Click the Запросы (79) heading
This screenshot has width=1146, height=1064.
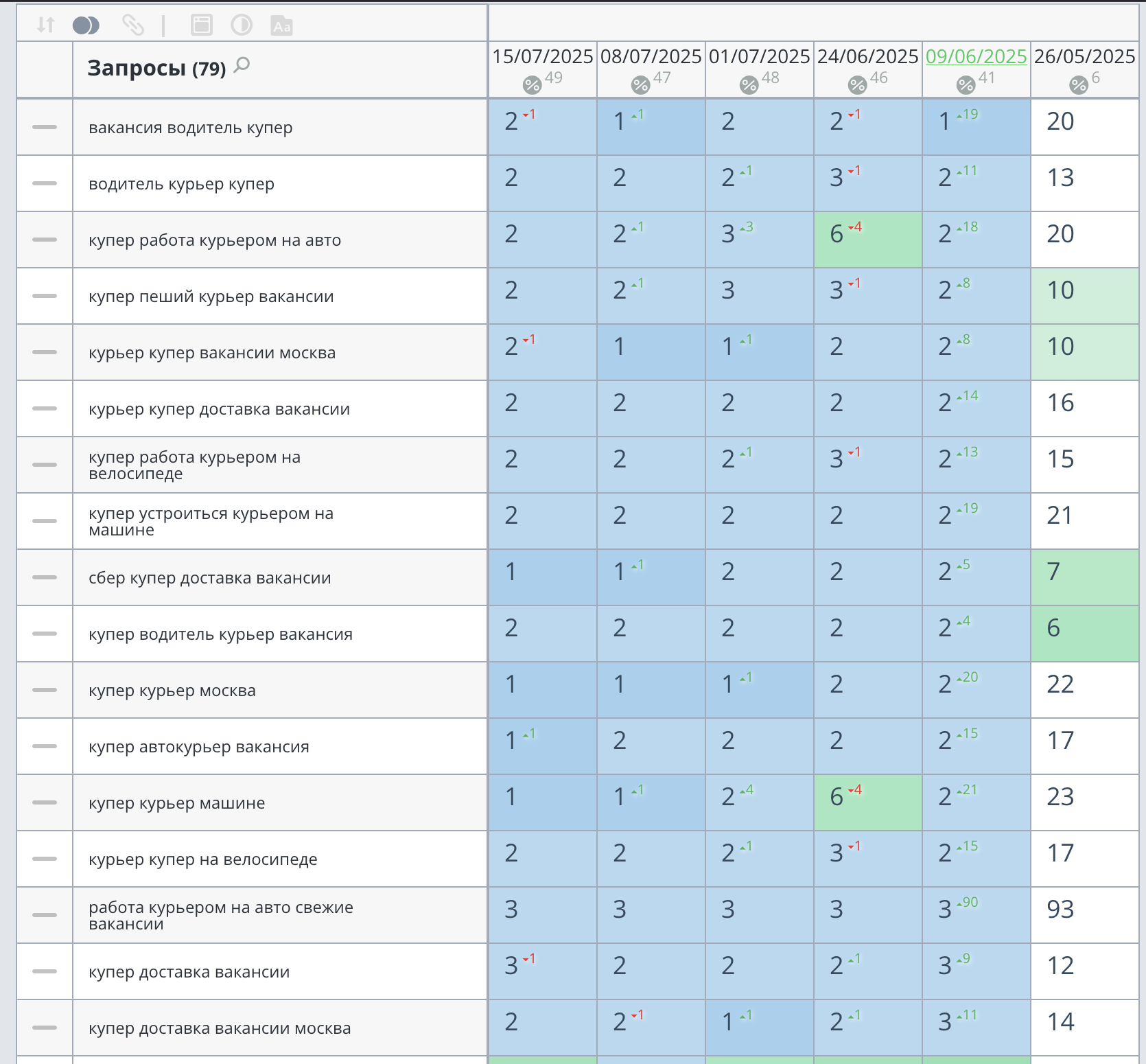(156, 68)
